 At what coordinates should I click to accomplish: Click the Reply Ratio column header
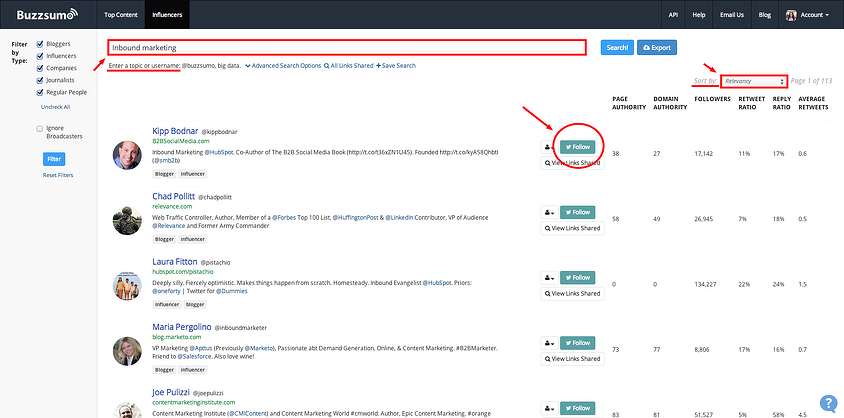click(x=782, y=103)
